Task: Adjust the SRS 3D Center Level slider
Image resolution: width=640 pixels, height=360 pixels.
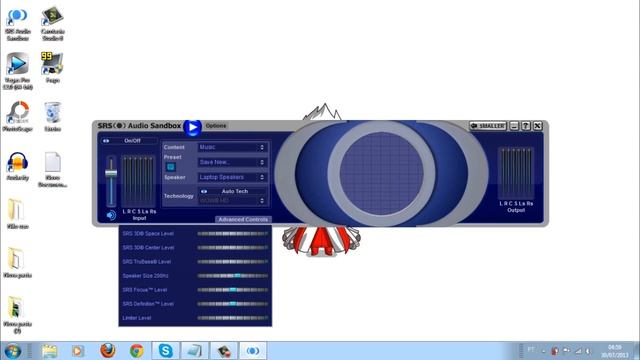Action: [233, 248]
